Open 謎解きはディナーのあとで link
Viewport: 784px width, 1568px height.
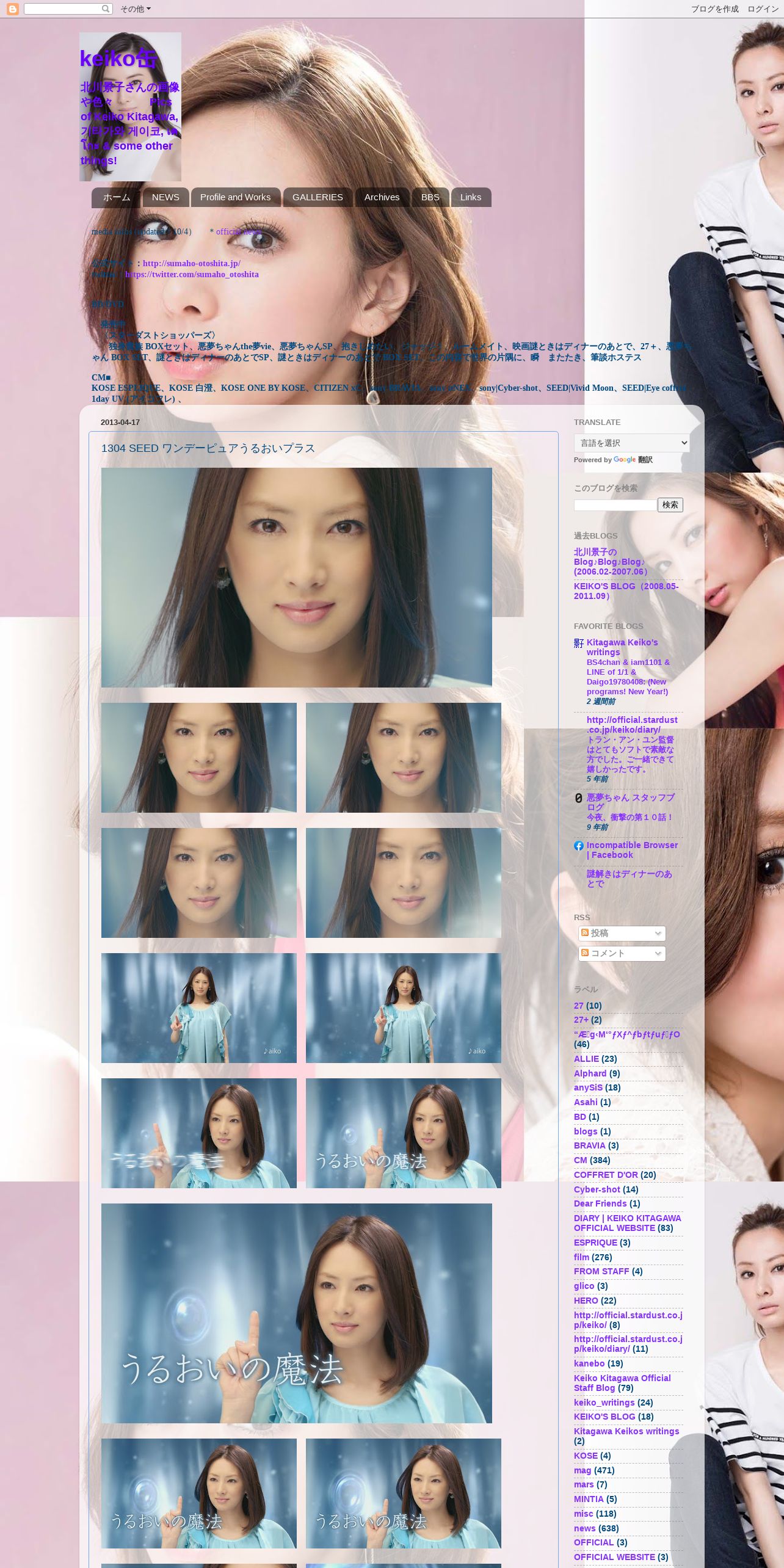[x=630, y=879]
